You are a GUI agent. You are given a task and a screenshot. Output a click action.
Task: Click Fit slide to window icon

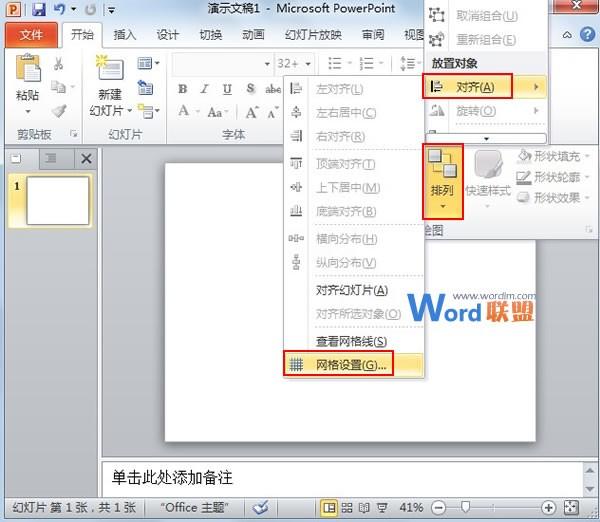point(571,507)
